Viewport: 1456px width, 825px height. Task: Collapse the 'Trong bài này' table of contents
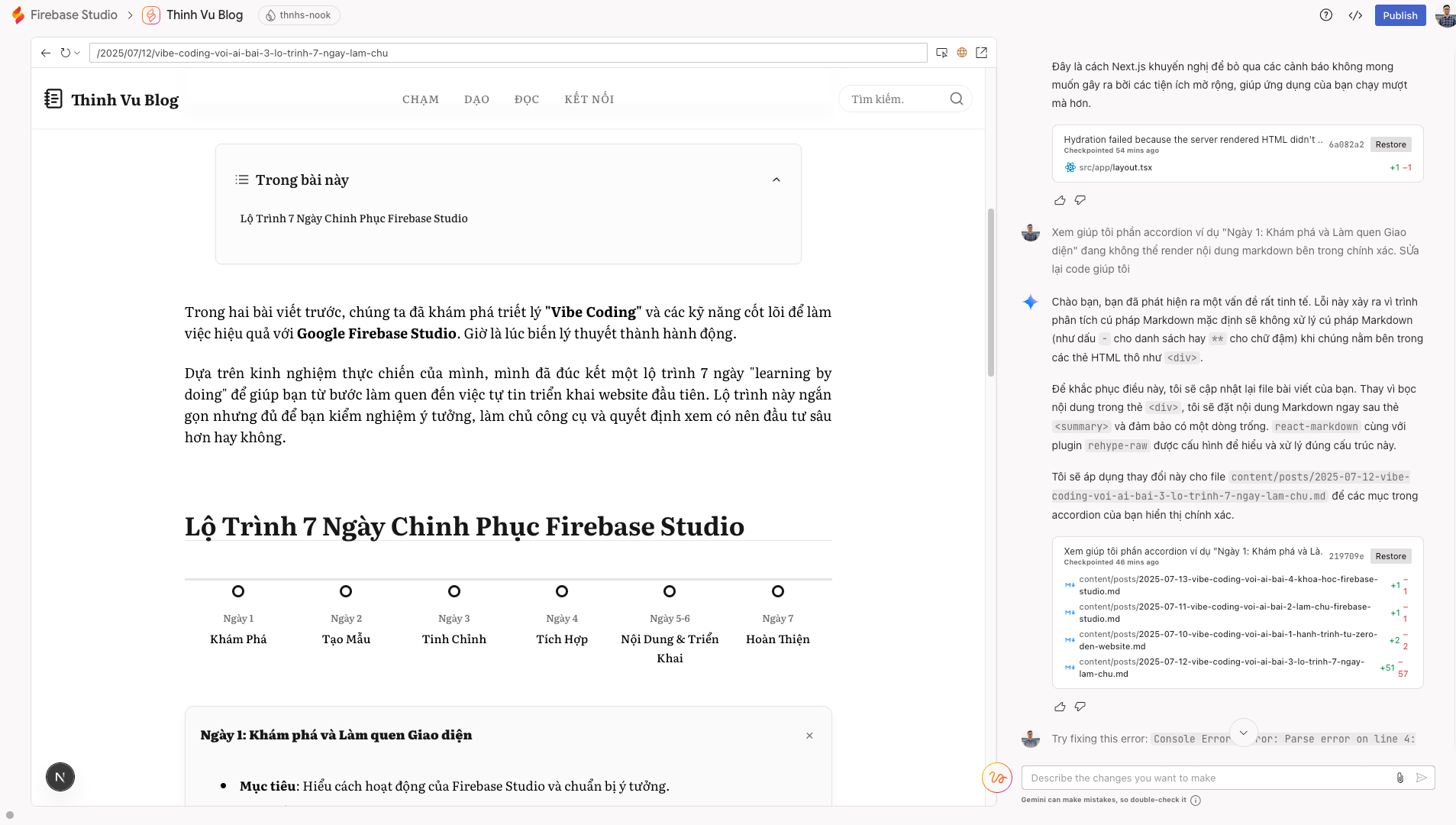pyautogui.click(x=776, y=180)
